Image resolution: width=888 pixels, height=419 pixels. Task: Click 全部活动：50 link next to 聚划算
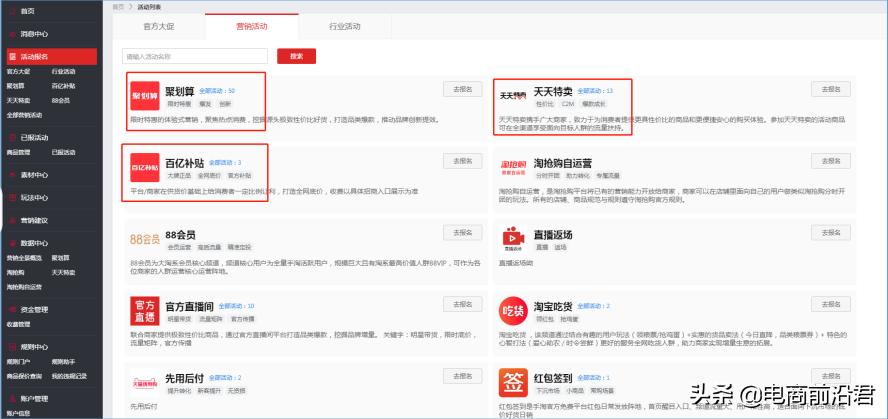pyautogui.click(x=217, y=91)
